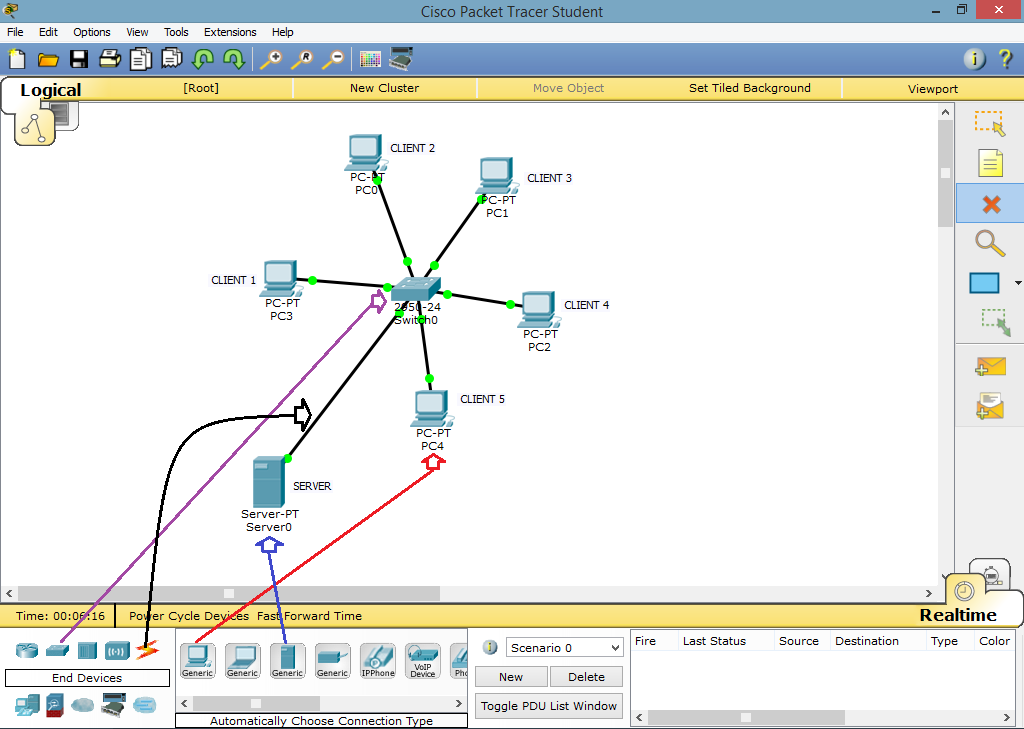Click Set Tiled Background
The height and width of the screenshot is (729, 1024).
coord(750,88)
